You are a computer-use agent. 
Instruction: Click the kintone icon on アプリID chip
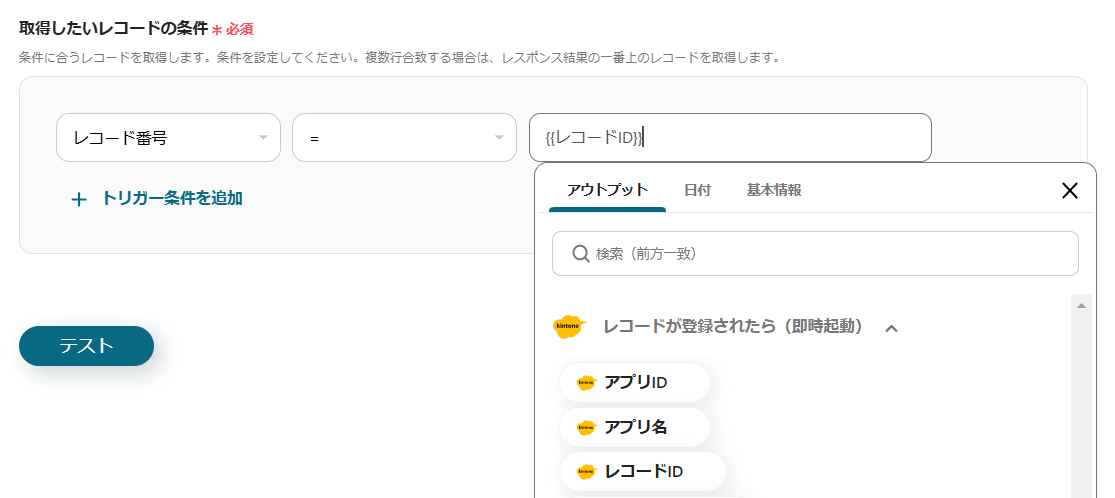point(586,382)
